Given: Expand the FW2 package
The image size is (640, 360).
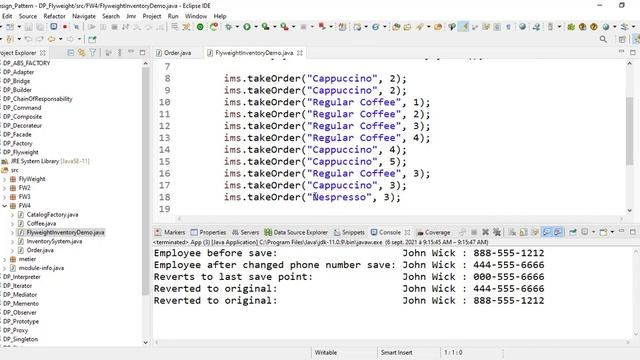Looking at the screenshot, I should [5, 188].
